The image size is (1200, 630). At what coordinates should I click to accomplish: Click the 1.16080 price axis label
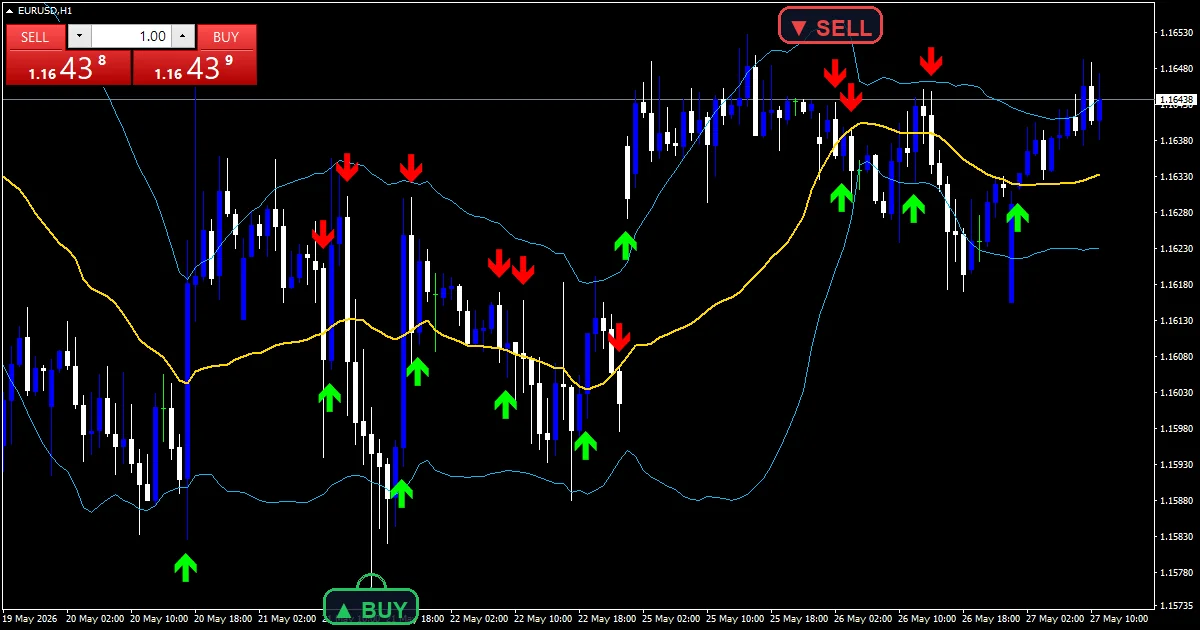1176,357
